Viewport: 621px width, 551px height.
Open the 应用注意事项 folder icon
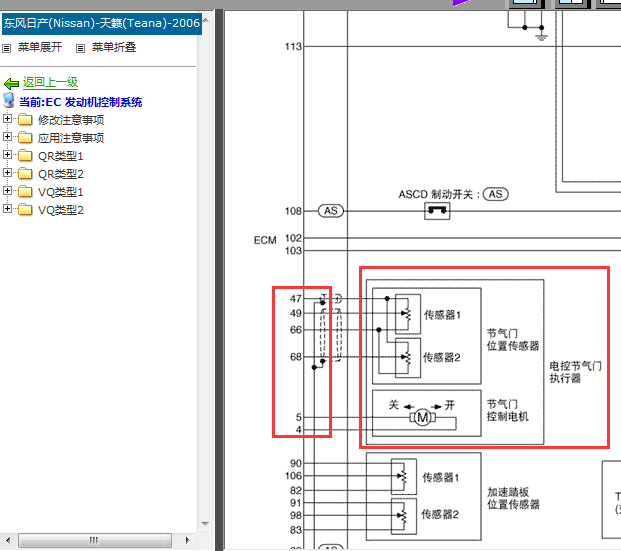25,137
